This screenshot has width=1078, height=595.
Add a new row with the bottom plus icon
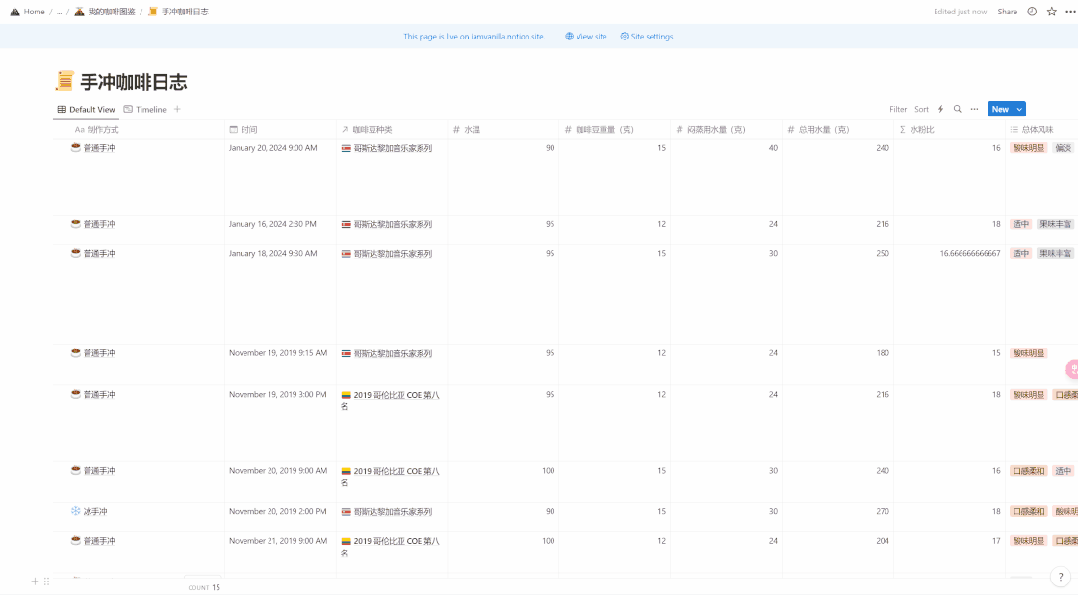pyautogui.click(x=35, y=581)
